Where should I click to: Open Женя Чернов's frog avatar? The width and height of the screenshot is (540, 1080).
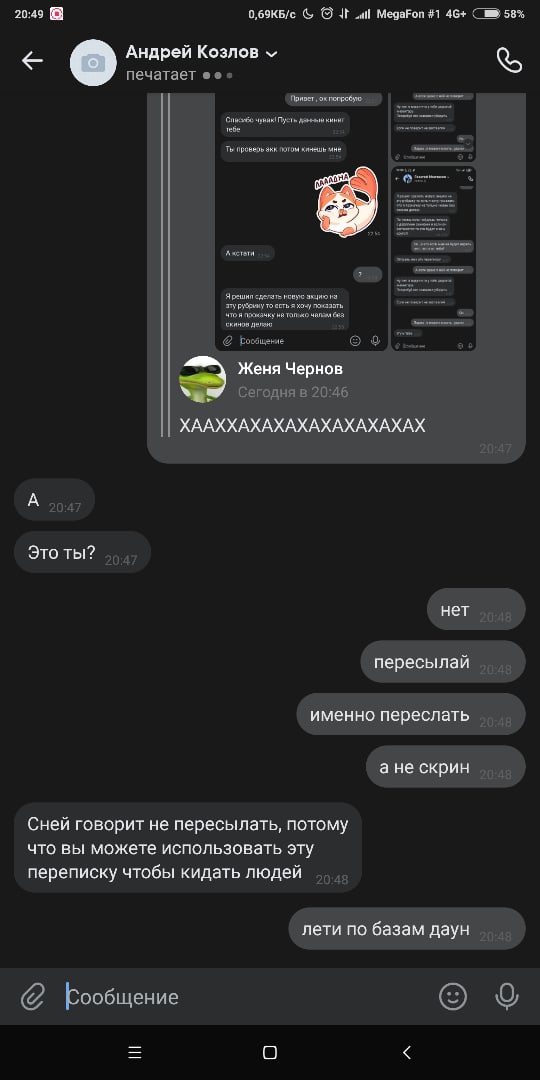(x=202, y=379)
